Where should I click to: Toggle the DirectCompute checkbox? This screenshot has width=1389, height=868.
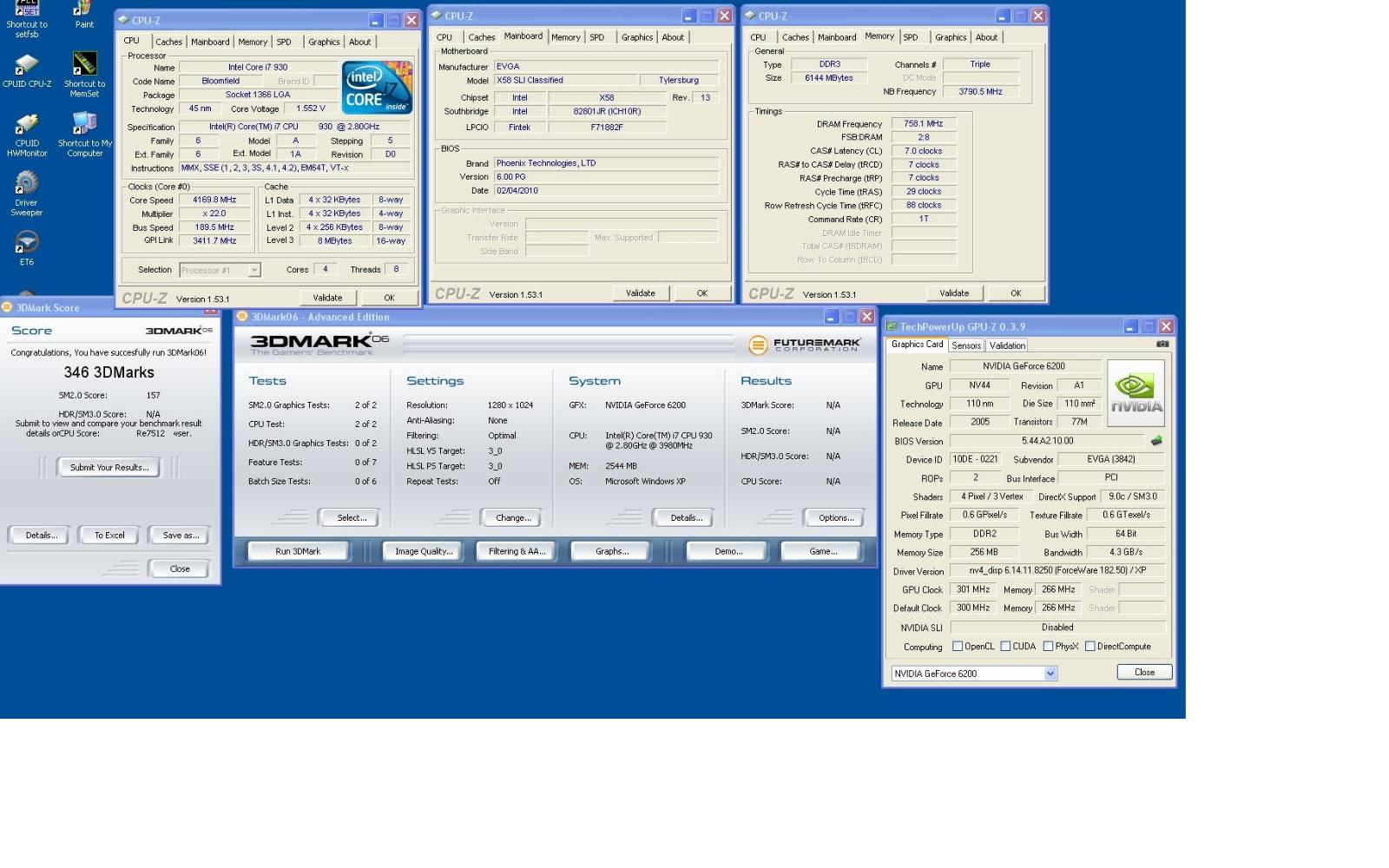[1089, 646]
